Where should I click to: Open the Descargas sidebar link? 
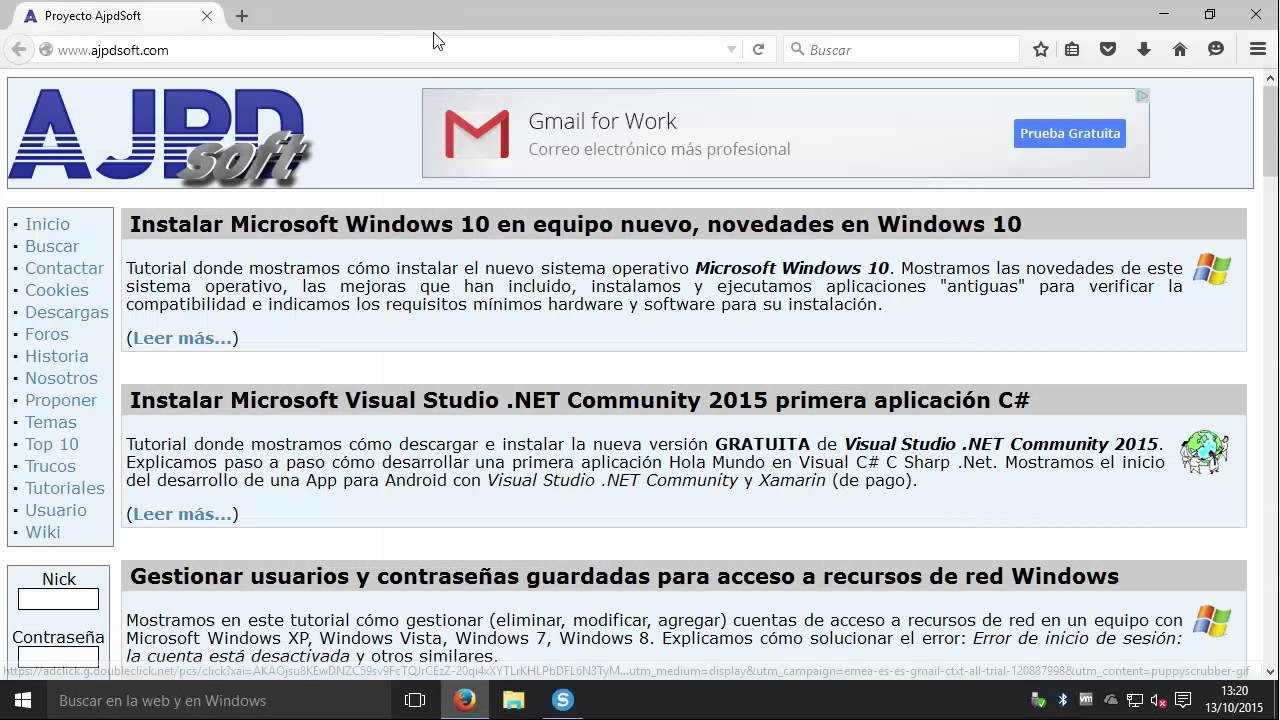tap(67, 312)
